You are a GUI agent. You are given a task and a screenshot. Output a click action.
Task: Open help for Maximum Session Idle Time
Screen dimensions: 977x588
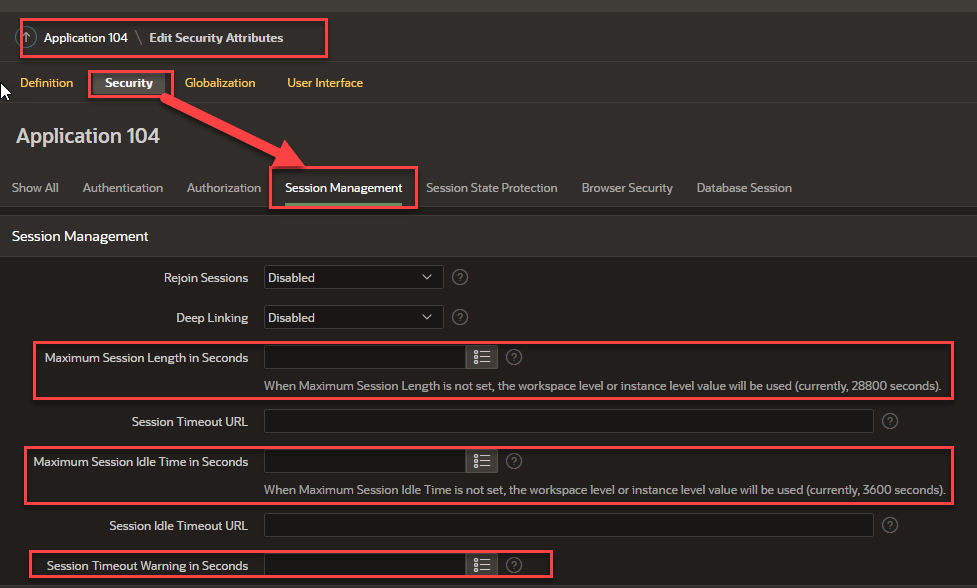(x=514, y=461)
